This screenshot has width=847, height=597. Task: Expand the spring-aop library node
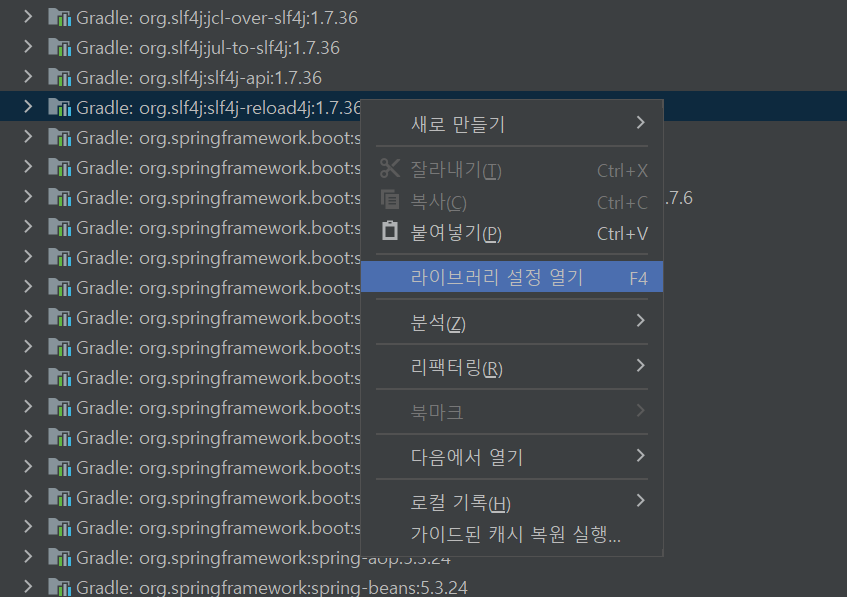[28, 556]
